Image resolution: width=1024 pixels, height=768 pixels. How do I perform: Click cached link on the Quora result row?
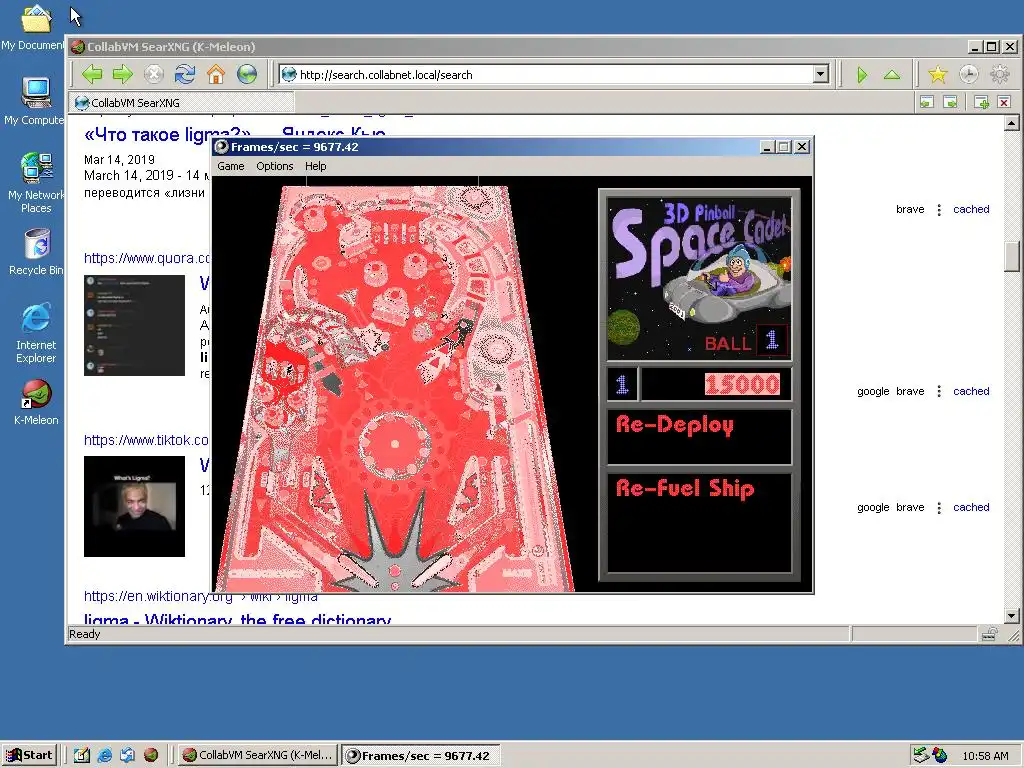(x=971, y=391)
